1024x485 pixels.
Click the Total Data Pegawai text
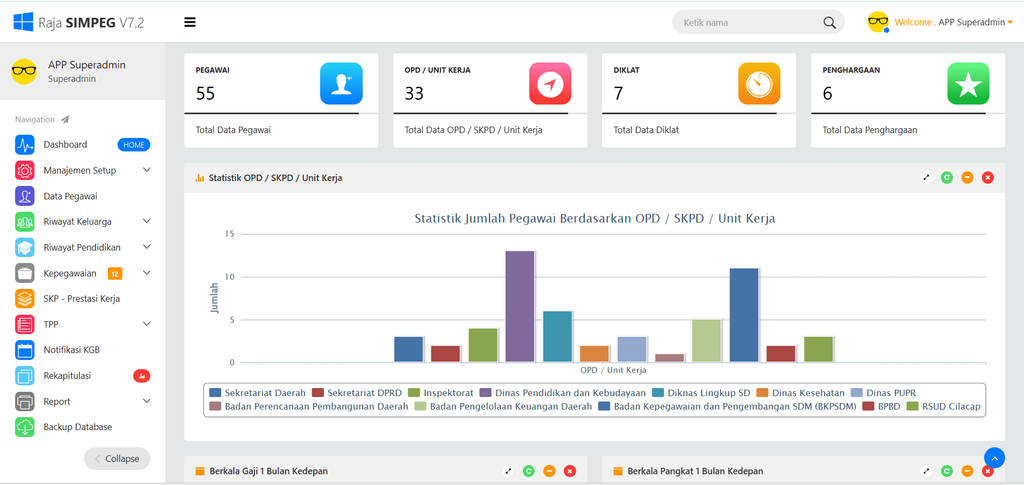pos(233,130)
